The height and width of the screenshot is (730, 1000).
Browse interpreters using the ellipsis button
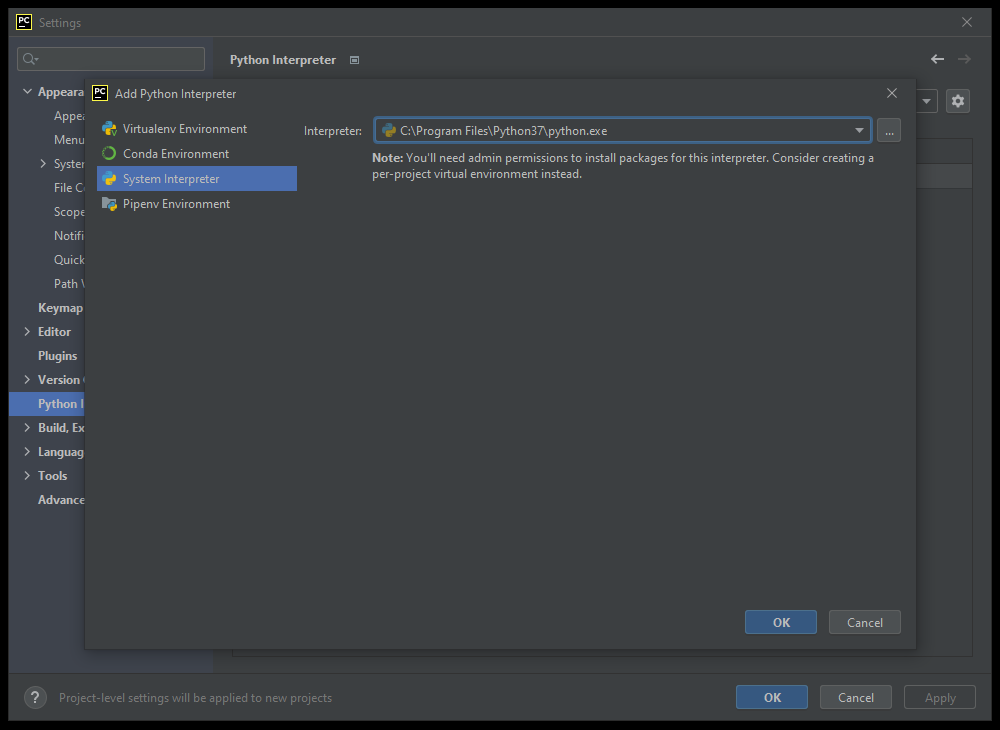[x=888, y=130]
